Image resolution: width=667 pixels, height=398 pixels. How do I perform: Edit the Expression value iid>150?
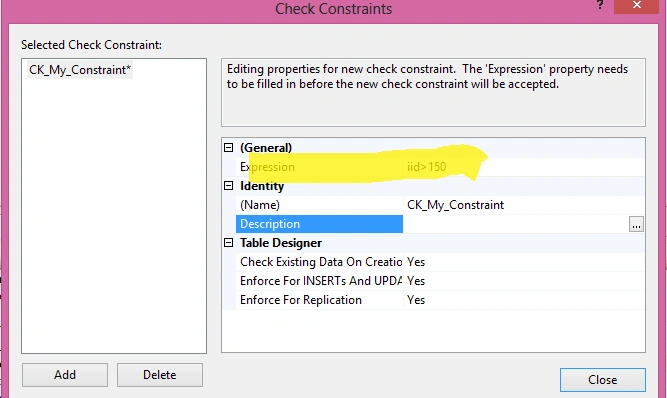pyautogui.click(x=524, y=167)
